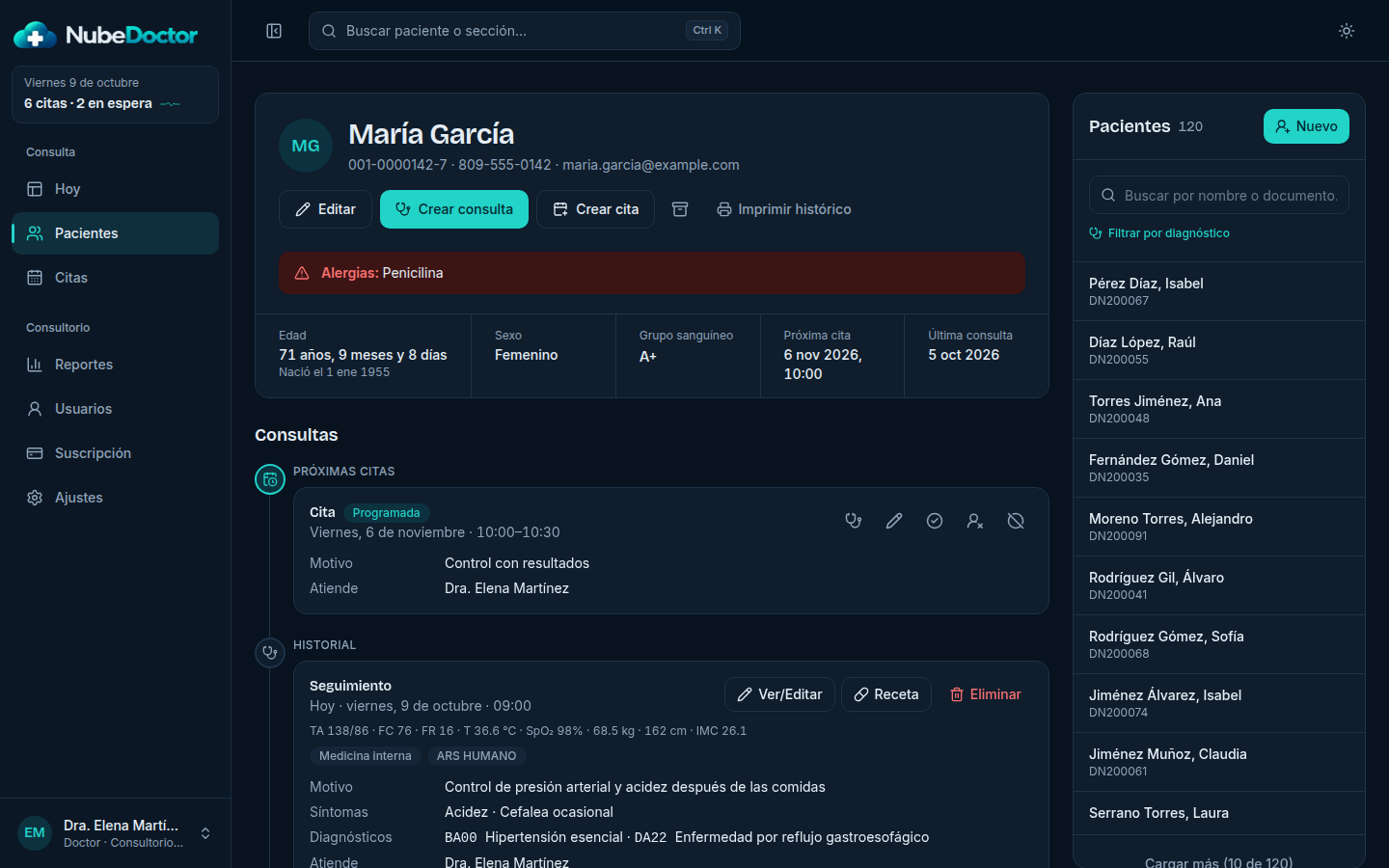Viewport: 1389px width, 868px height.
Task: Open the Hoy section
Action: [x=115, y=189]
